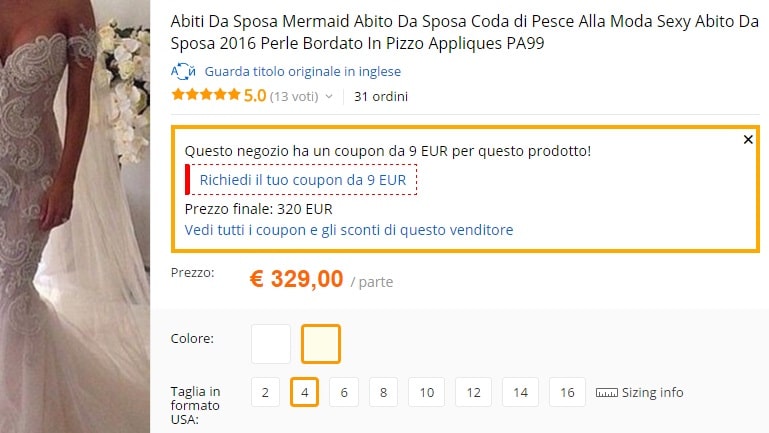769x433 pixels.
Task: Open the Sizing info text link
Action: tap(652, 393)
